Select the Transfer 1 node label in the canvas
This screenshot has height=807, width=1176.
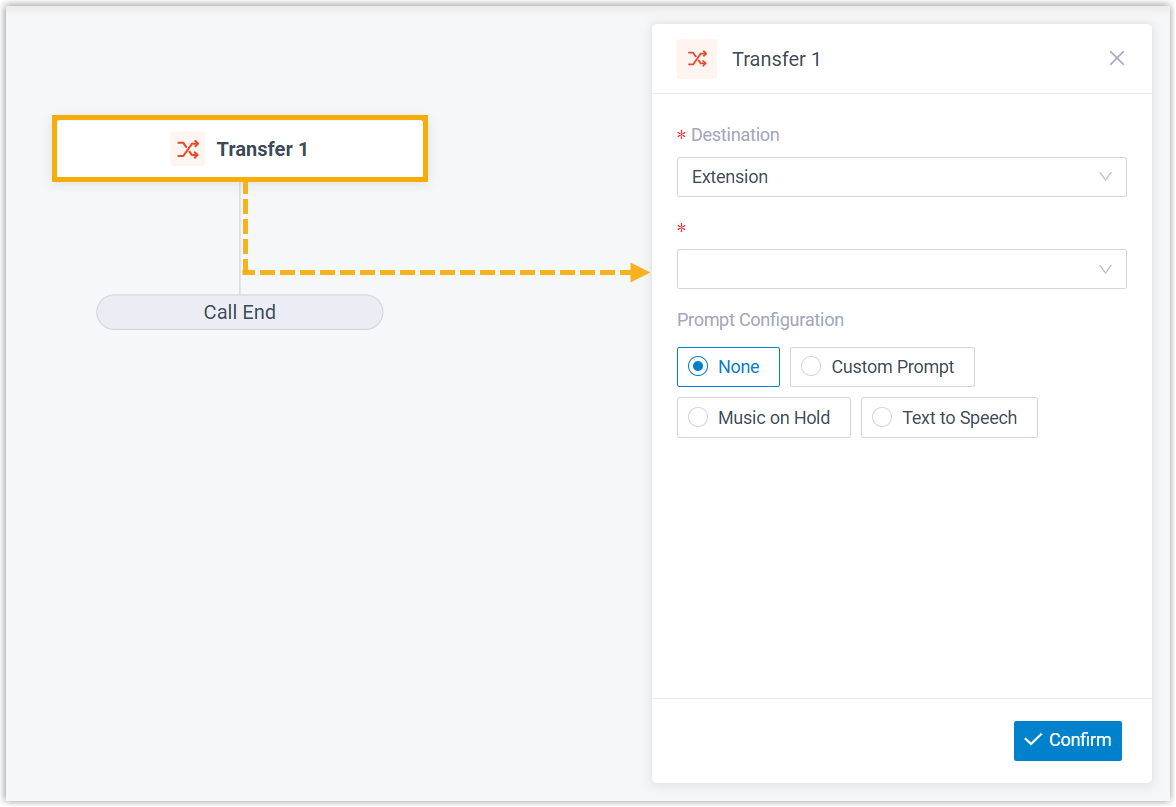262,149
